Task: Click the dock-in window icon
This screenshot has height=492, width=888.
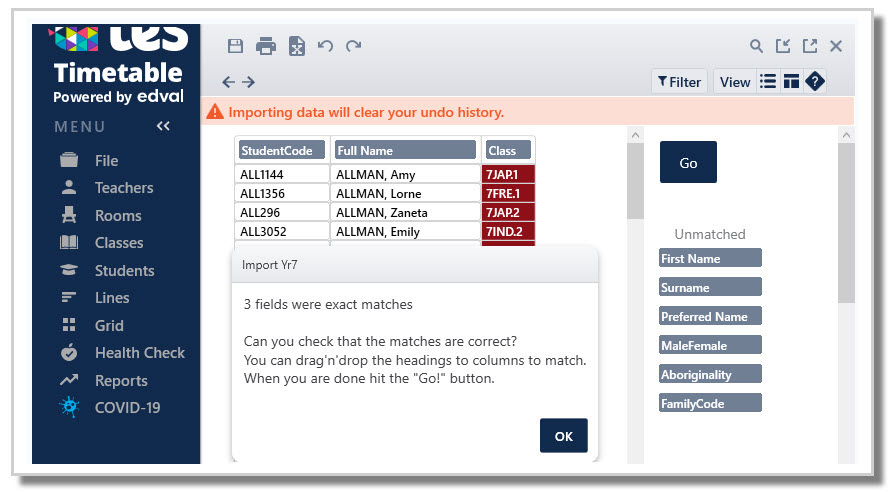Action: click(x=783, y=46)
